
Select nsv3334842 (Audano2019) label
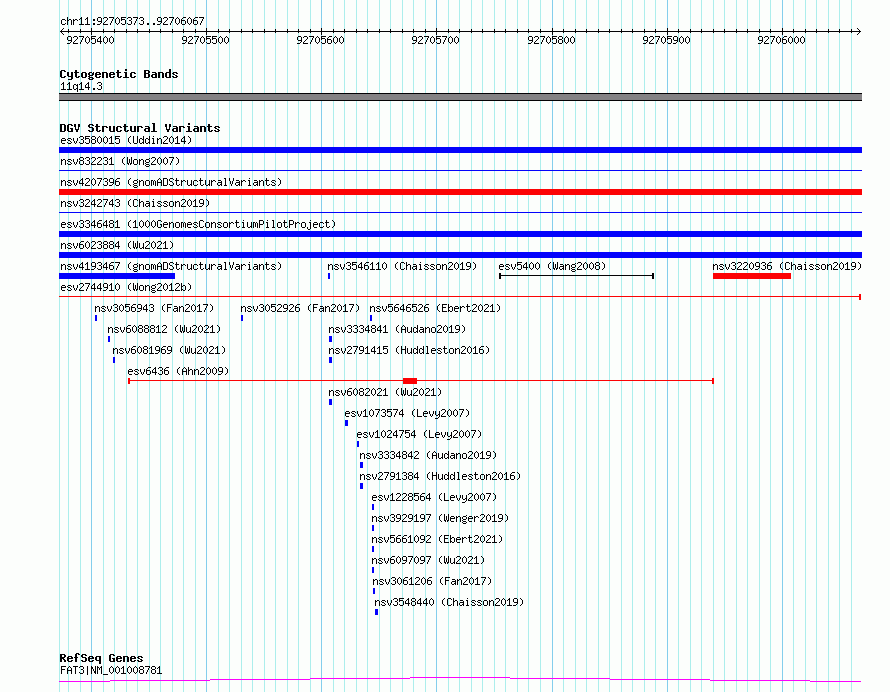coord(428,455)
